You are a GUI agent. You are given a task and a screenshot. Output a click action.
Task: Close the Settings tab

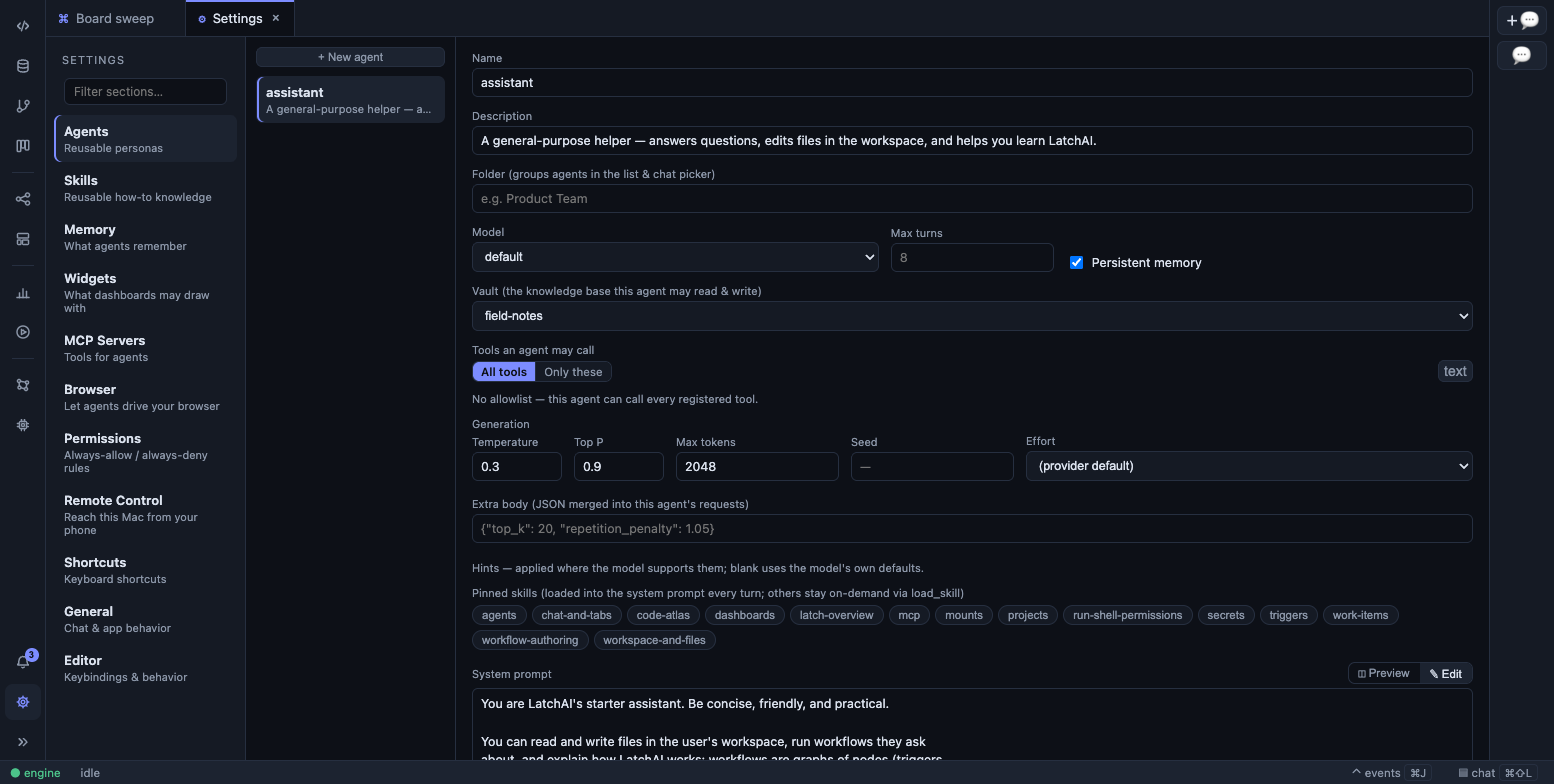276,18
